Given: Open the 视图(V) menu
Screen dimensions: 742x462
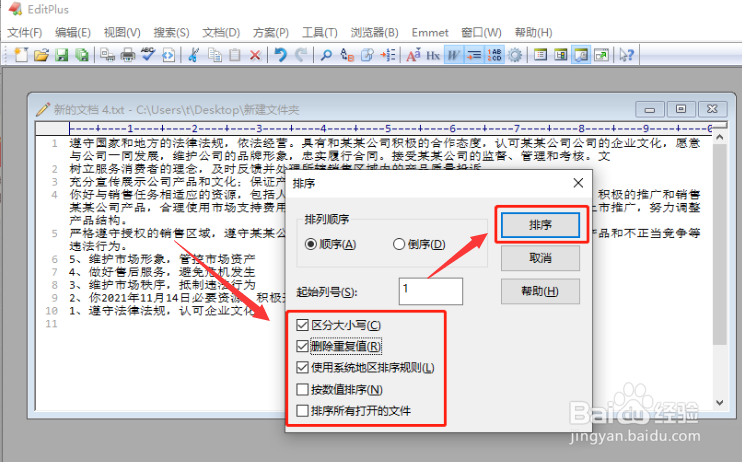Looking at the screenshot, I should (x=122, y=33).
